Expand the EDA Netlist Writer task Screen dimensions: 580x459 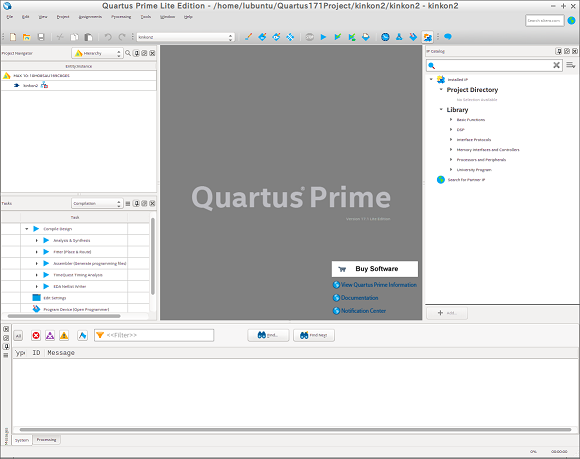coord(37,286)
